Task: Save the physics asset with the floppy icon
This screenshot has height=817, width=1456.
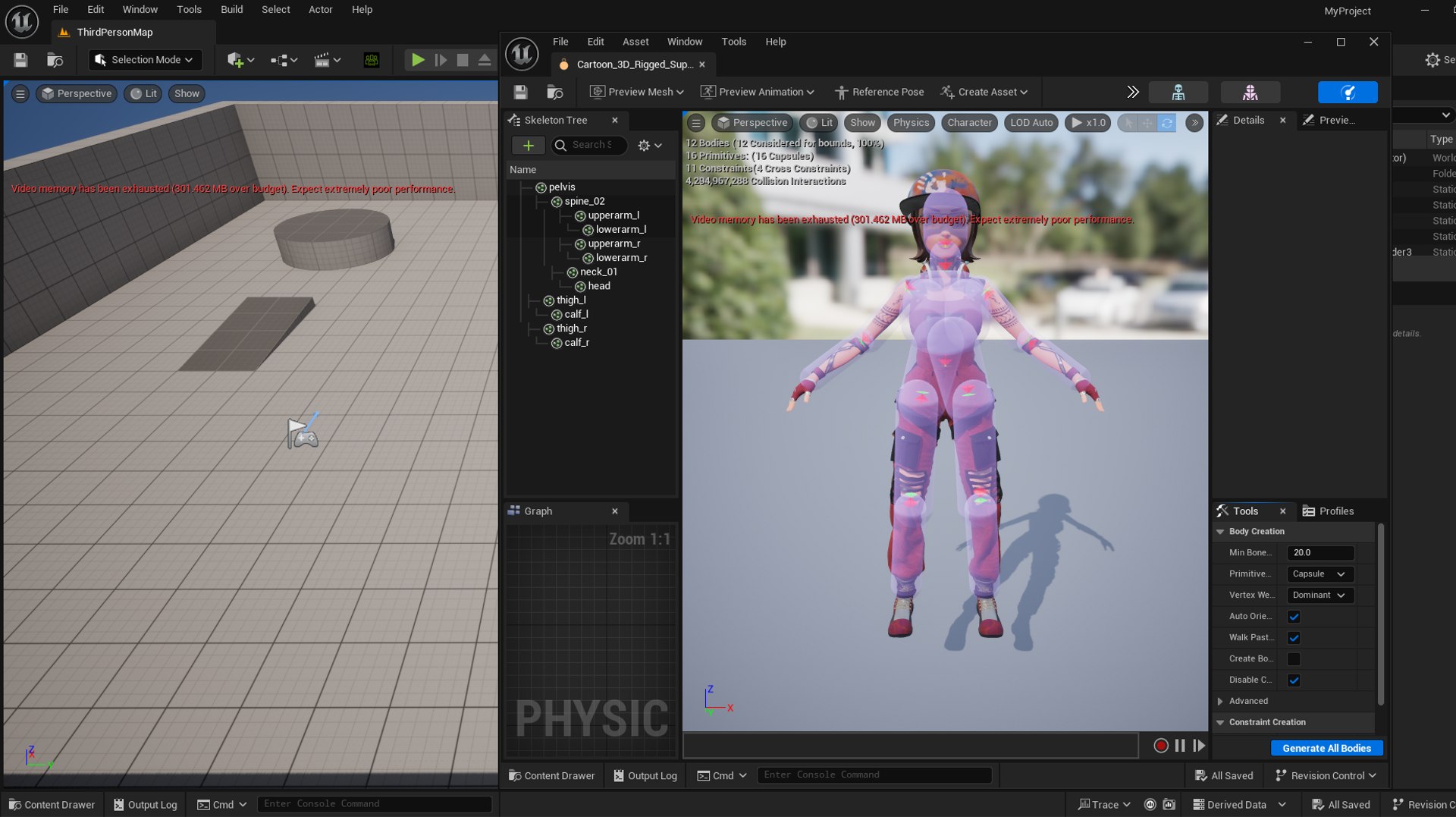Action: (520, 92)
